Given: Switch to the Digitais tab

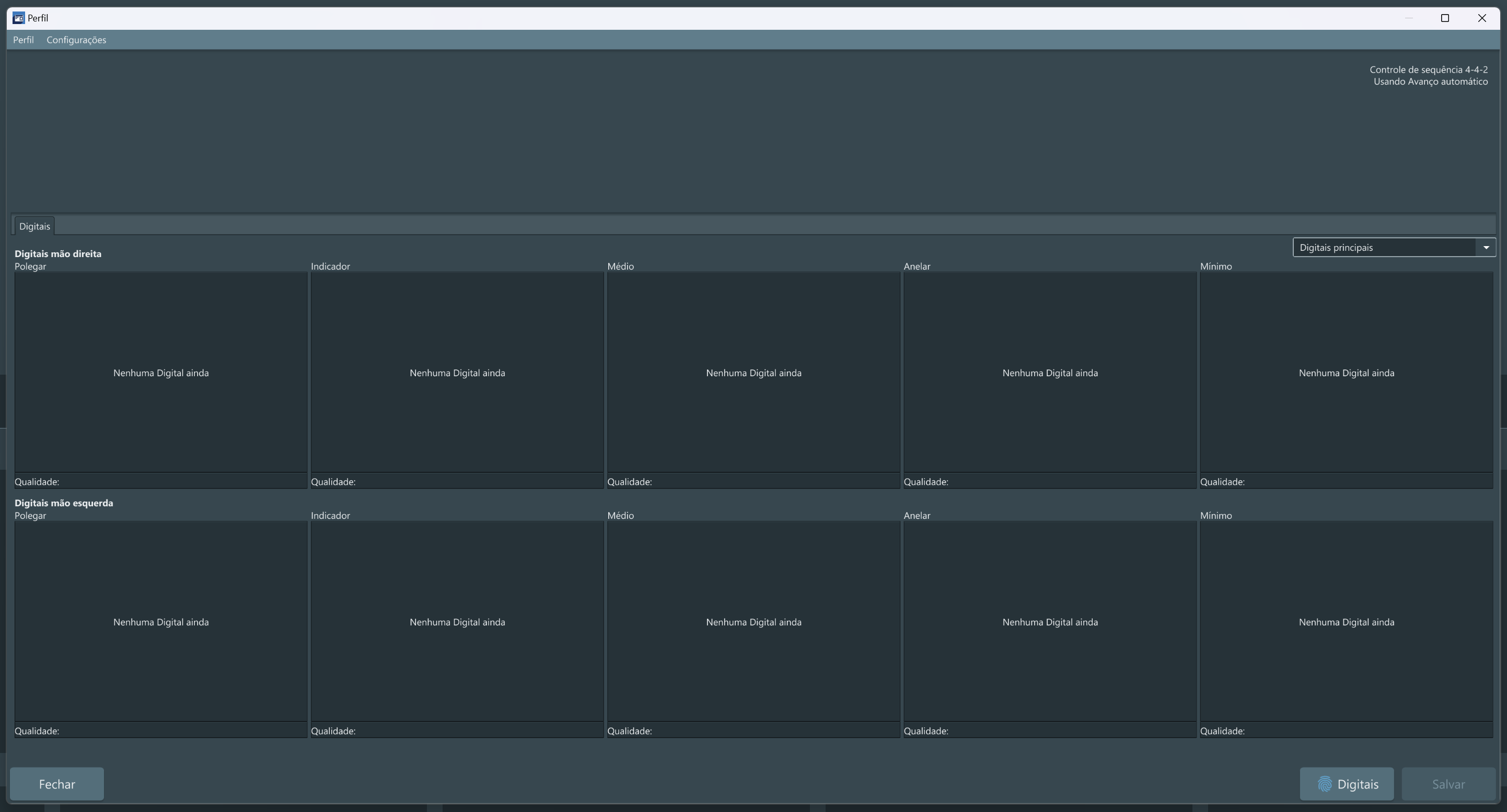Looking at the screenshot, I should (34, 226).
